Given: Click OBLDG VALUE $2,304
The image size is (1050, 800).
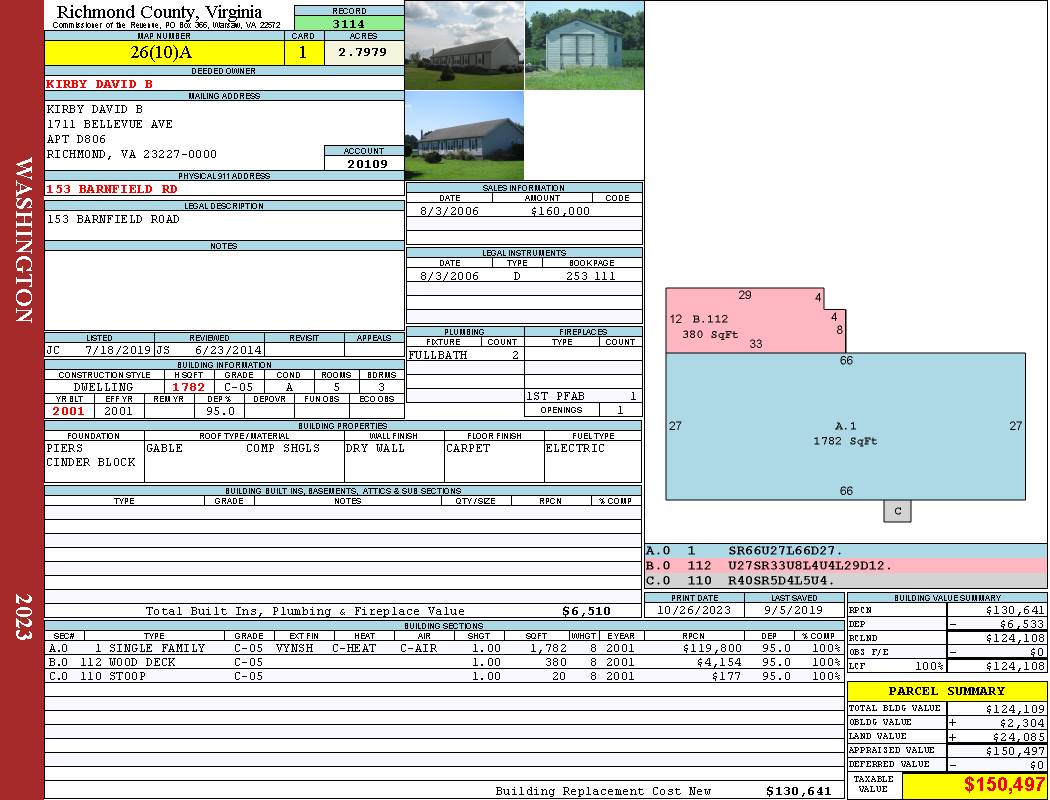Looking at the screenshot, I should (1022, 723).
